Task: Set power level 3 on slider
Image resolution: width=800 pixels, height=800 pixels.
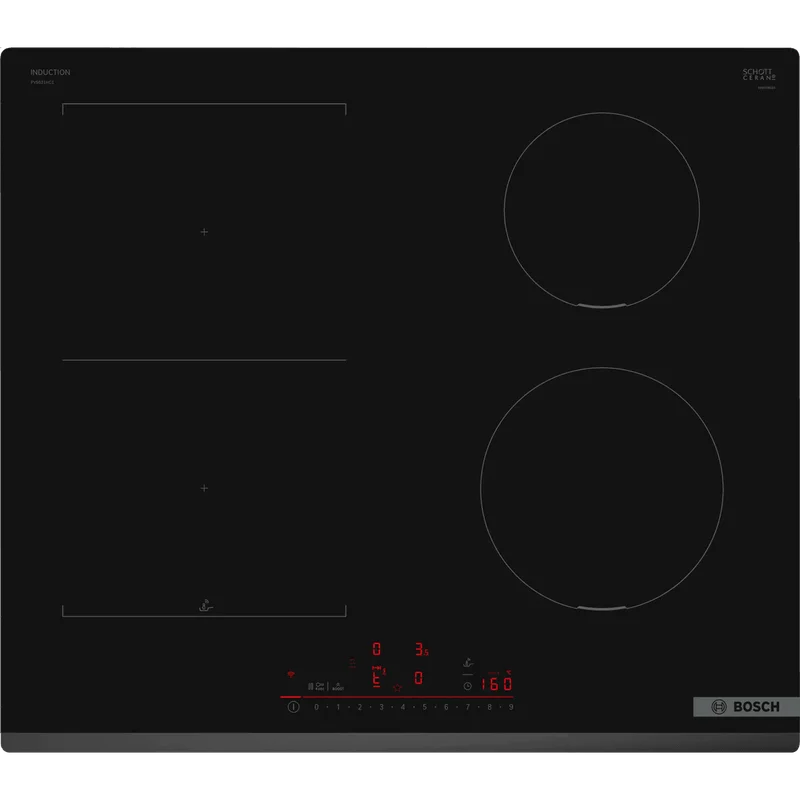Action: pyautogui.click(x=382, y=707)
